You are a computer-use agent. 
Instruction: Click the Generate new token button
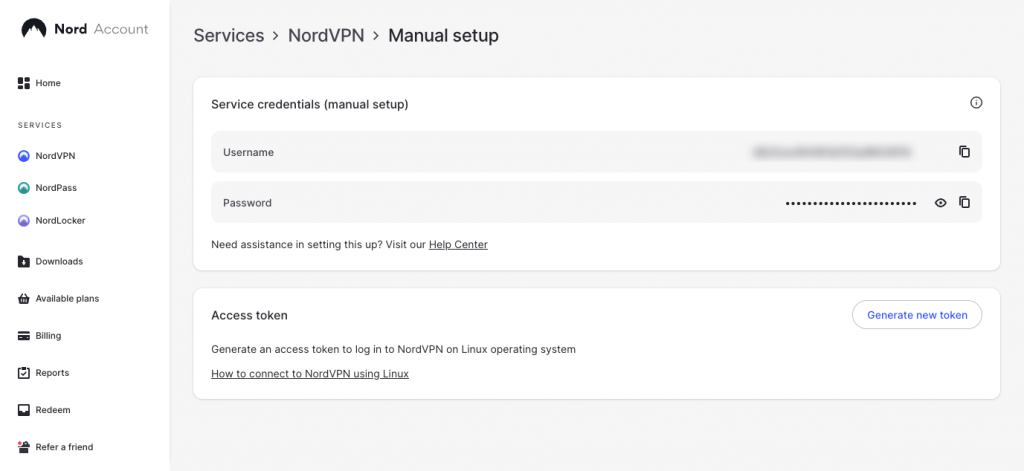[917, 315]
